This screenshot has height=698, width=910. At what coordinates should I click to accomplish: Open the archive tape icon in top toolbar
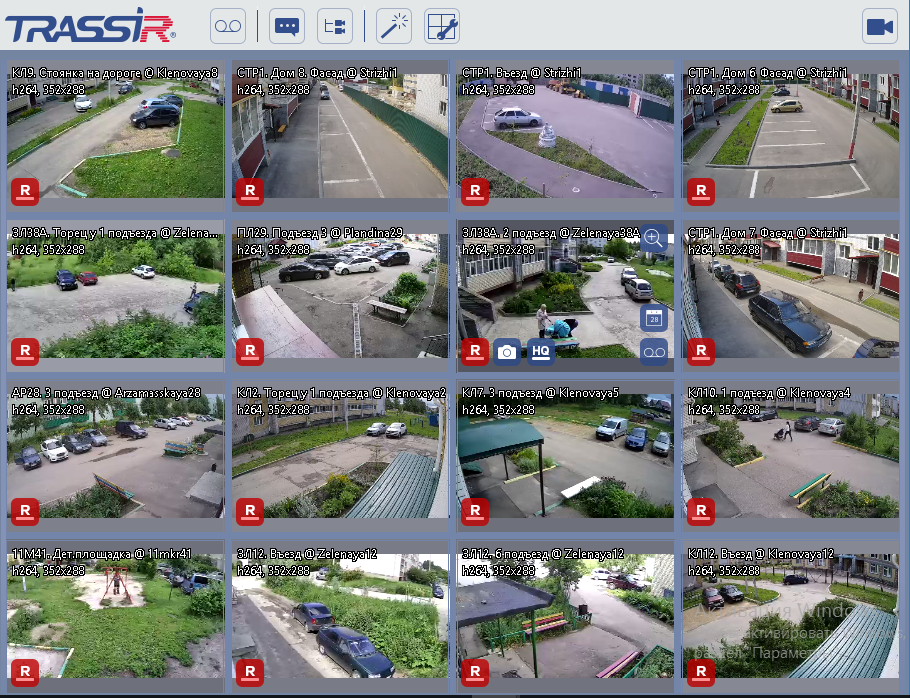point(228,26)
